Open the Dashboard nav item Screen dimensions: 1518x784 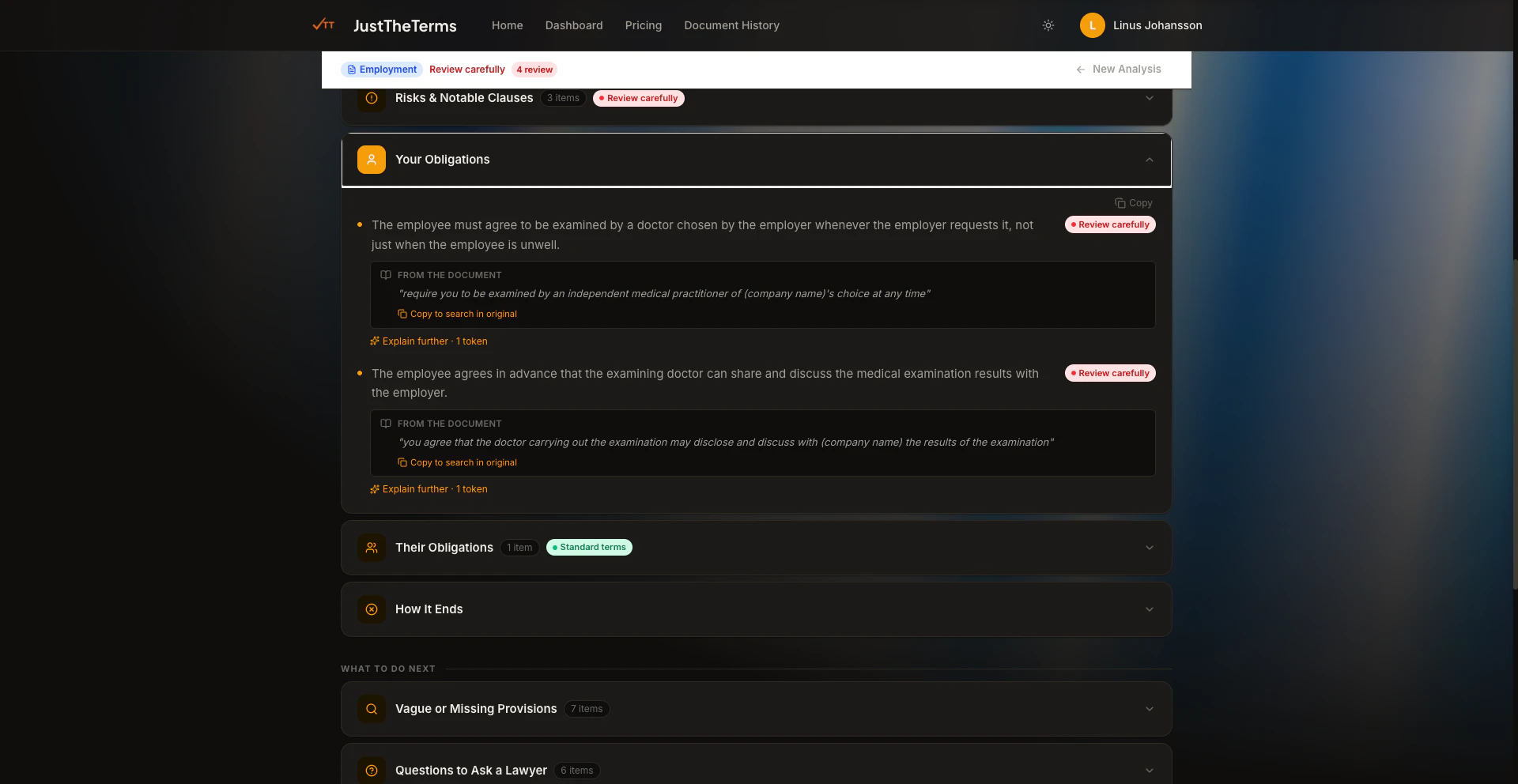[574, 25]
